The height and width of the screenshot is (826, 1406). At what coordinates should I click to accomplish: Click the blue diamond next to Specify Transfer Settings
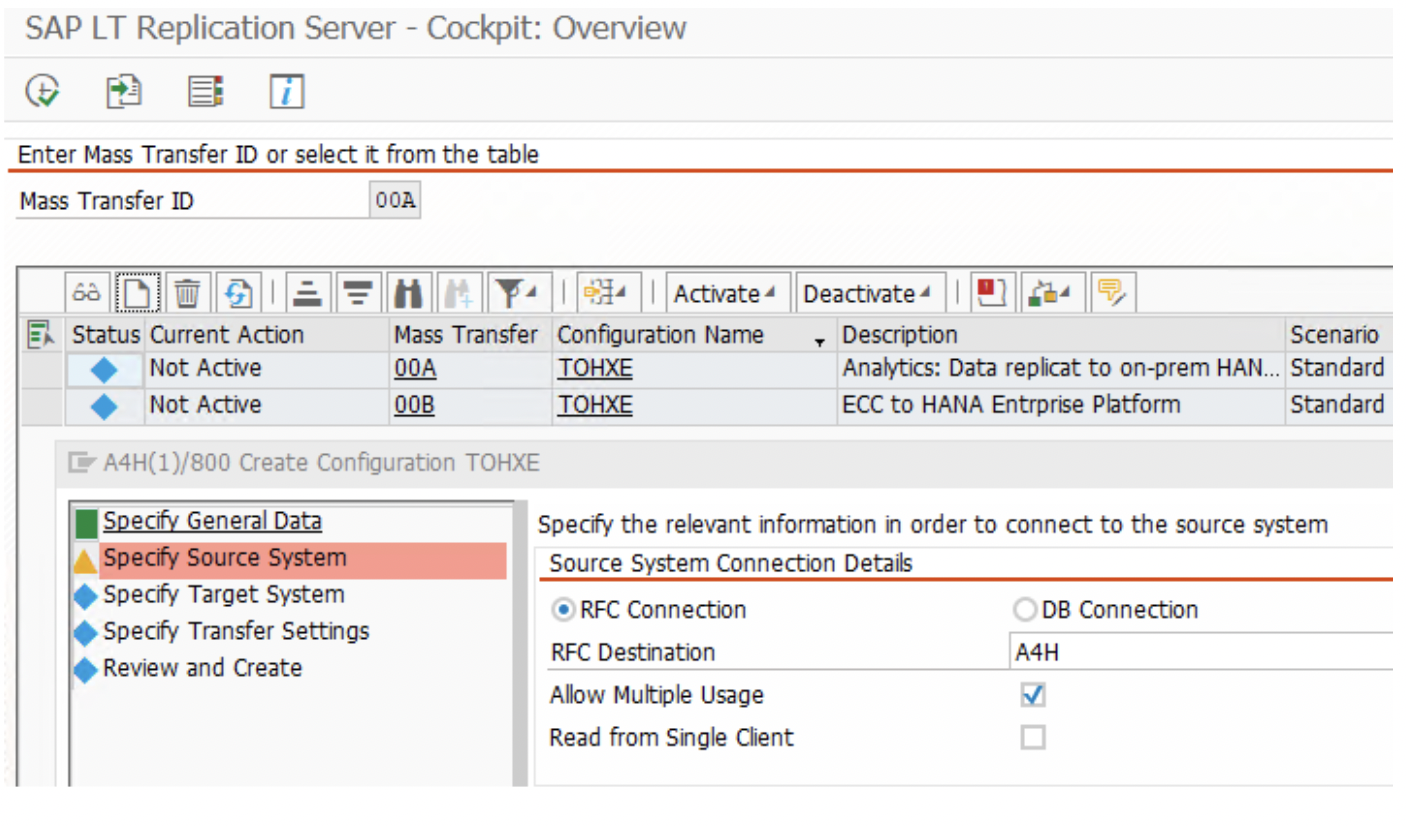point(86,633)
